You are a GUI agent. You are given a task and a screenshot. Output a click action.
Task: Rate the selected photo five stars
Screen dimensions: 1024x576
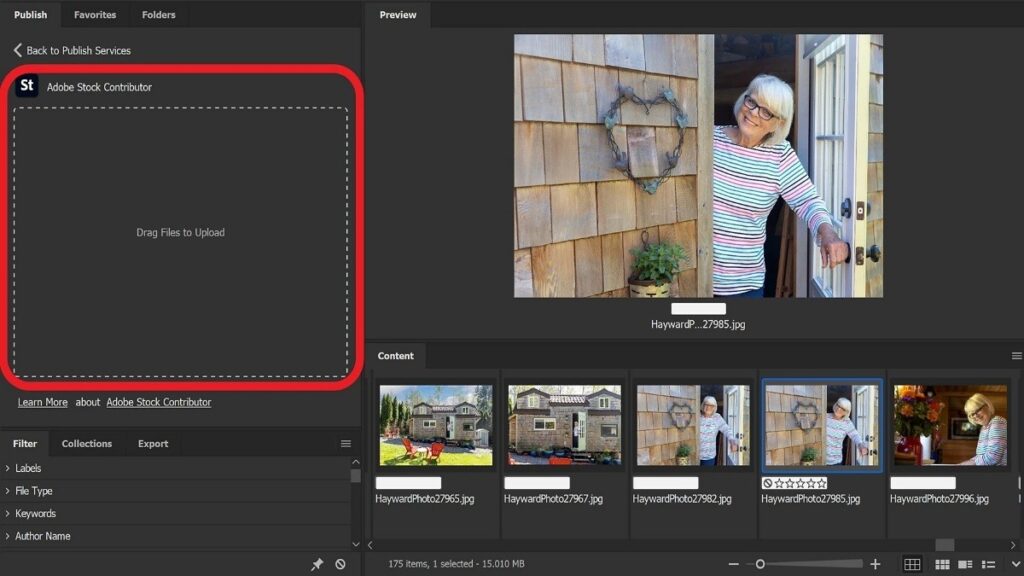pos(820,484)
